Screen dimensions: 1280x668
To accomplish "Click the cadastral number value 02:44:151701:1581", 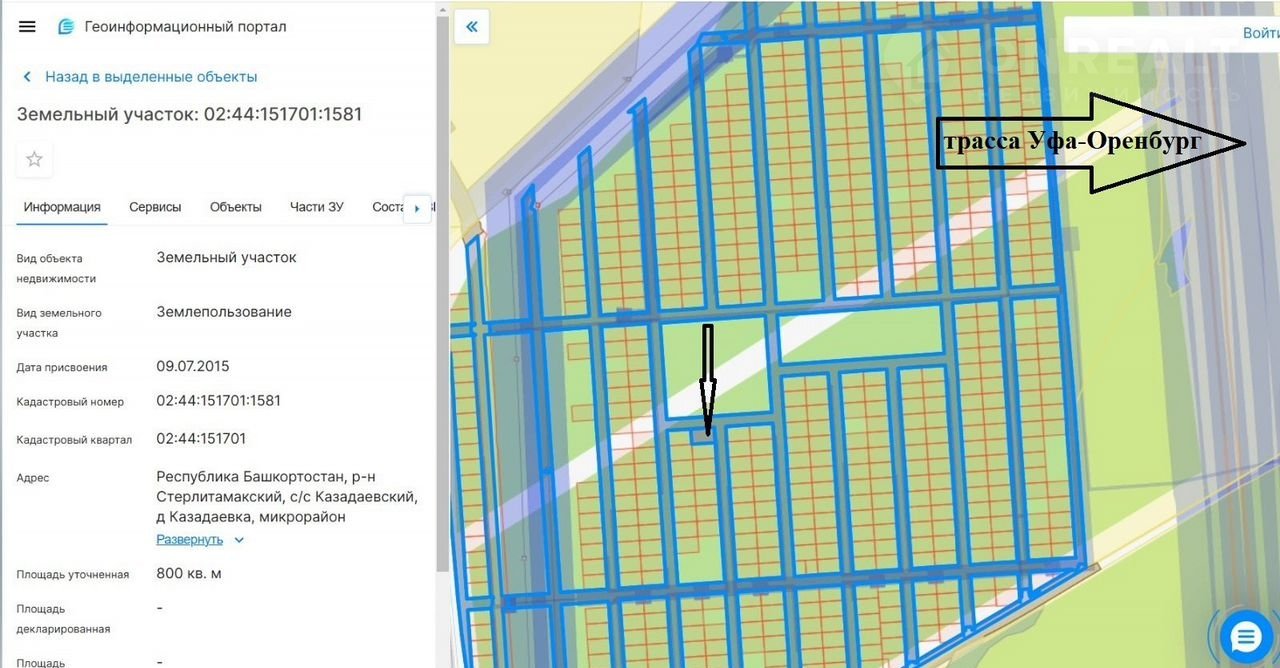I will 218,401.
